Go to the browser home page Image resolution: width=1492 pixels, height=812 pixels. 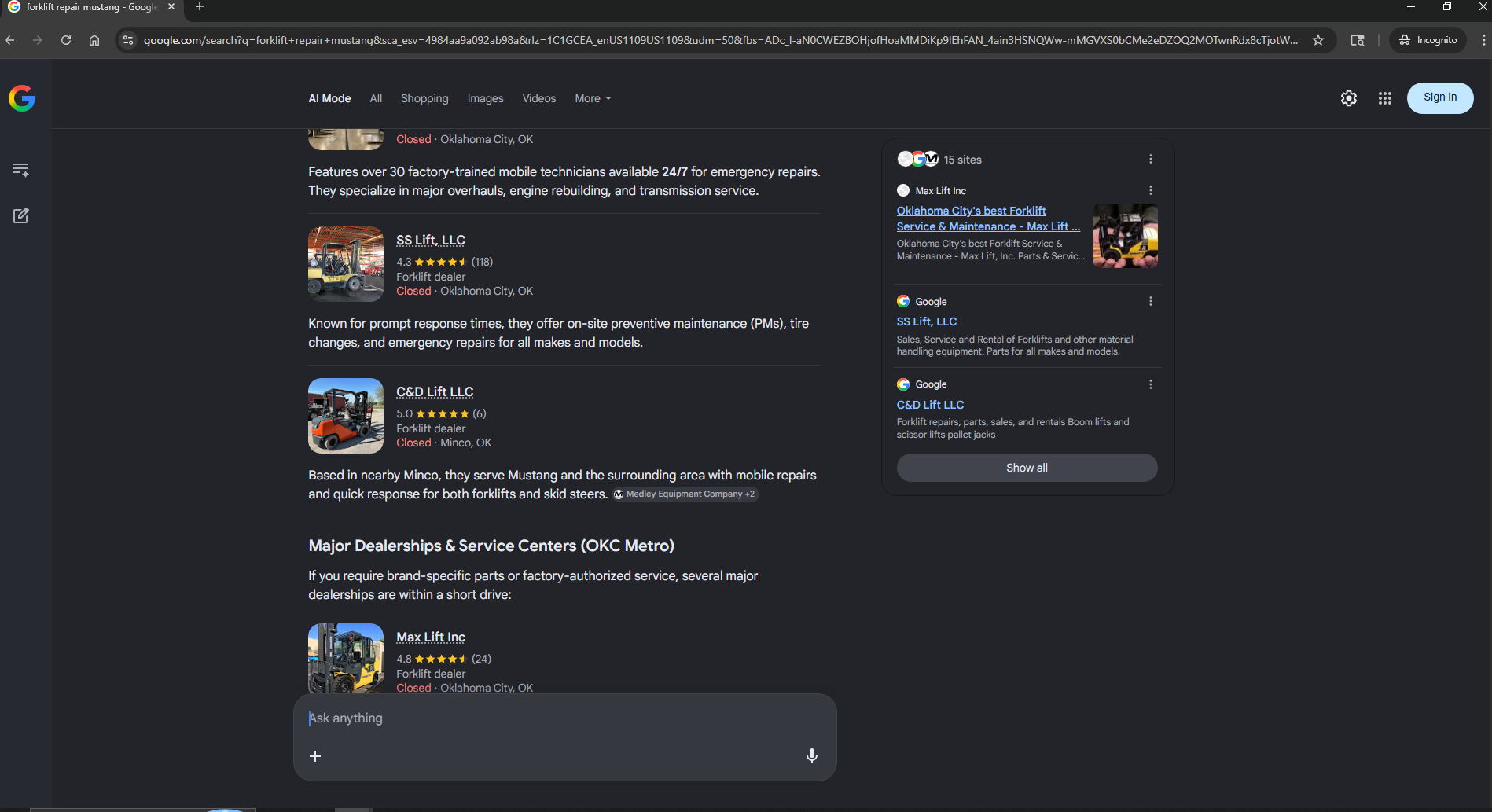(x=94, y=40)
